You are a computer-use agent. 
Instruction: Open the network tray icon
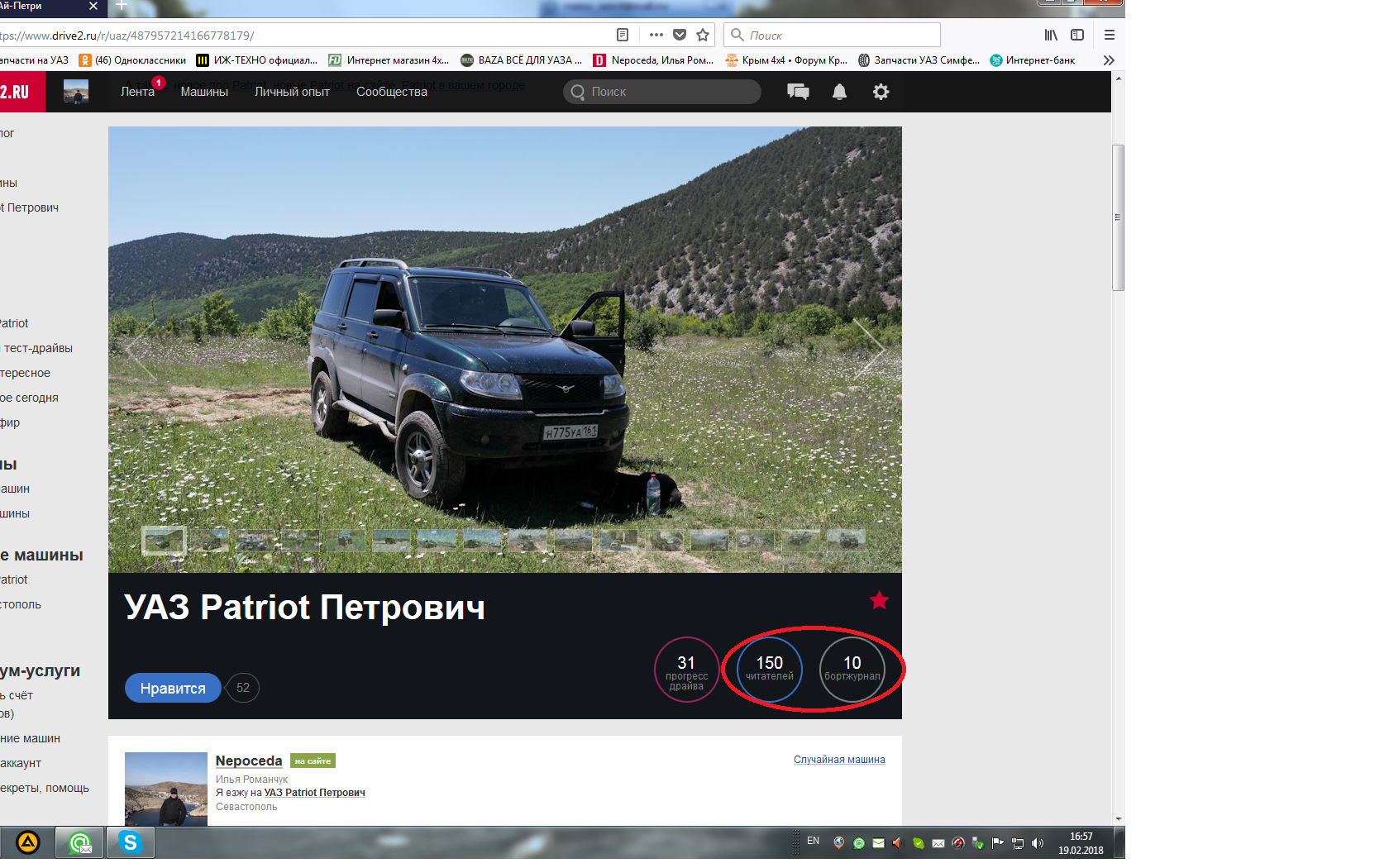[x=1018, y=843]
